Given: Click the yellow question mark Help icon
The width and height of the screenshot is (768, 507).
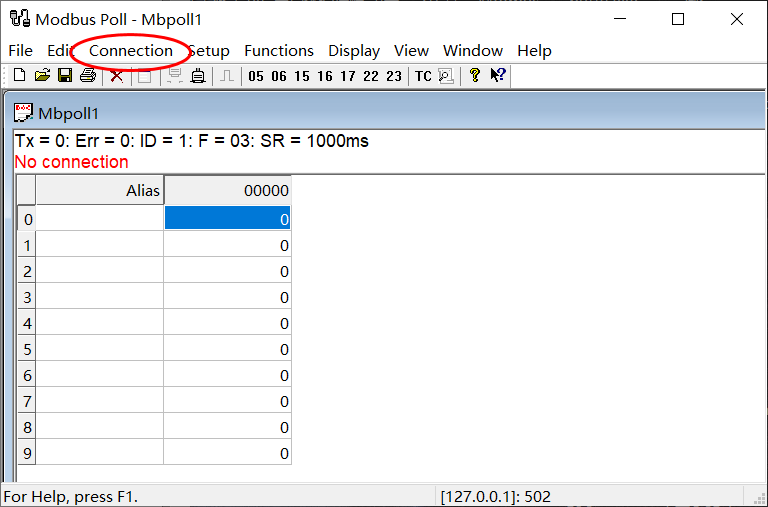Looking at the screenshot, I should [x=475, y=76].
